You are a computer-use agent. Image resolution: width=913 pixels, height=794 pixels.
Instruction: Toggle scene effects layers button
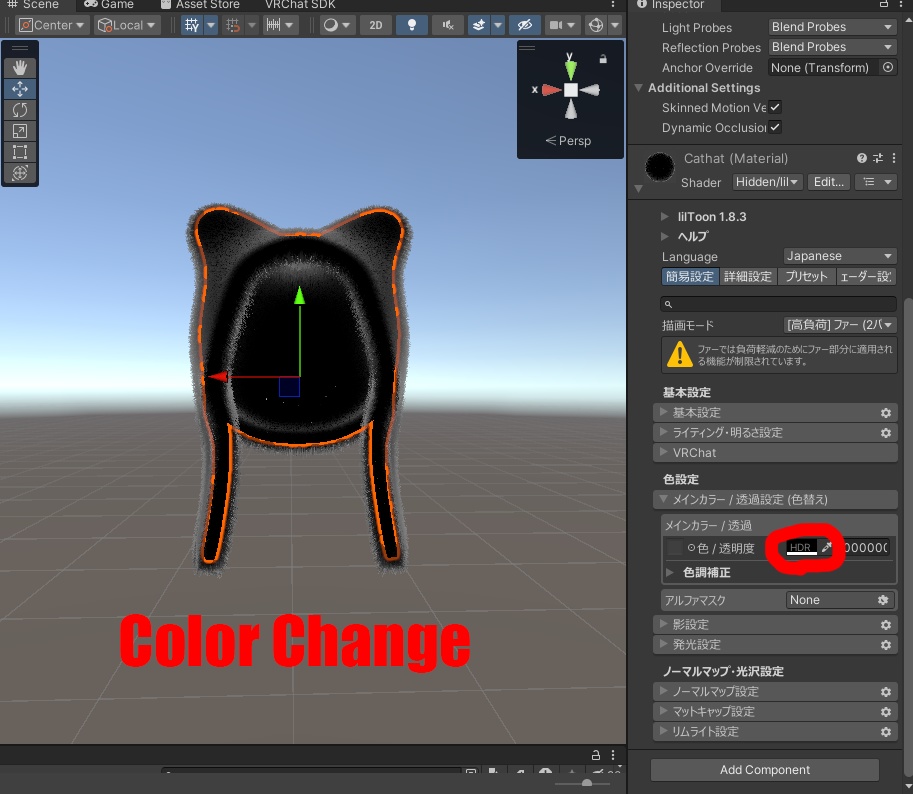[x=478, y=25]
